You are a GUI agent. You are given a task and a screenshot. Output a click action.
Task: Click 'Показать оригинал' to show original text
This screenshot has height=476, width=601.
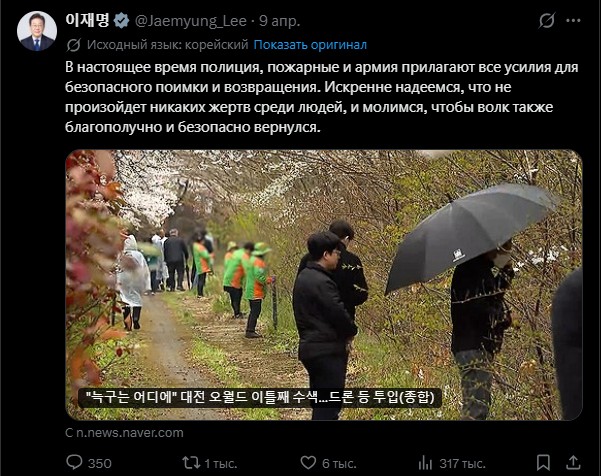(310, 45)
